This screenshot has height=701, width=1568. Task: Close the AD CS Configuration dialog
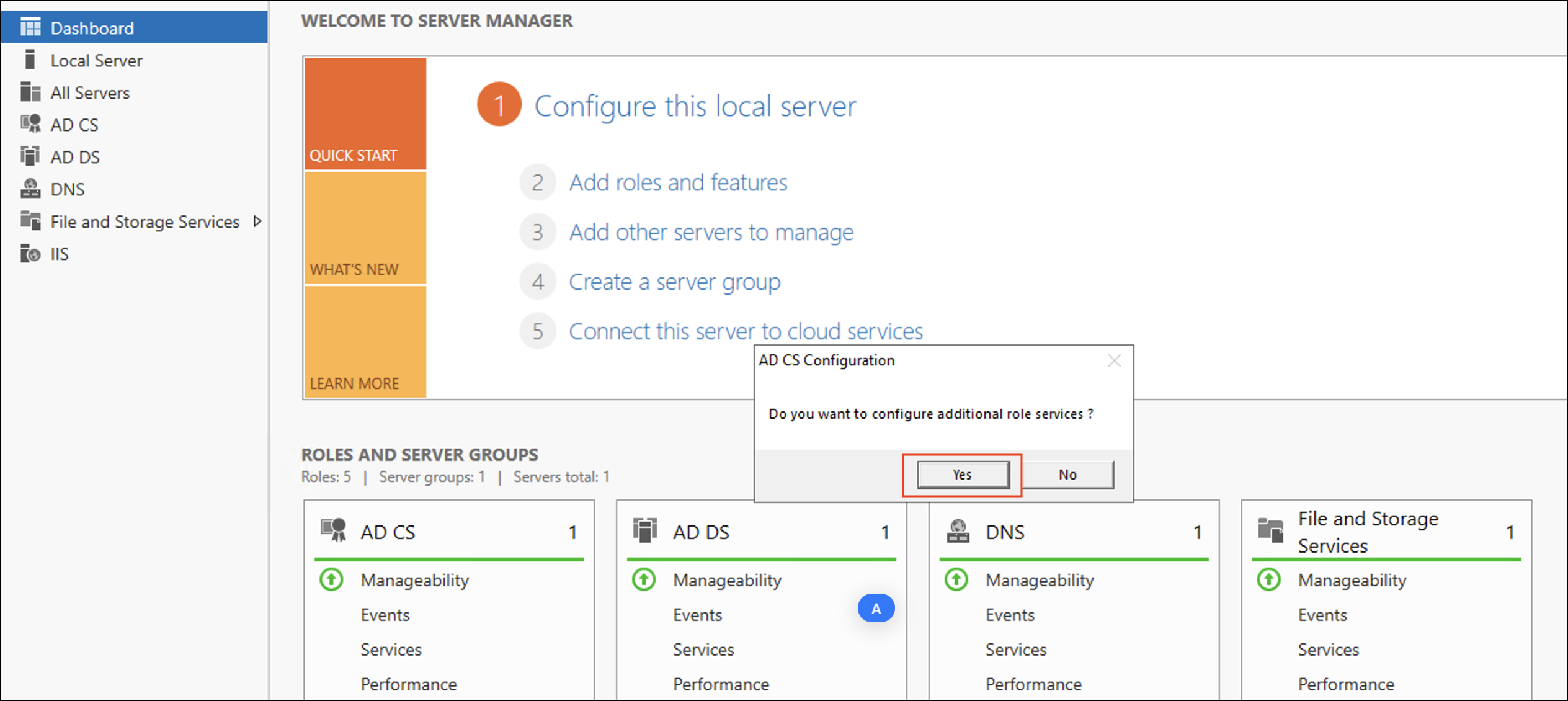point(1114,360)
